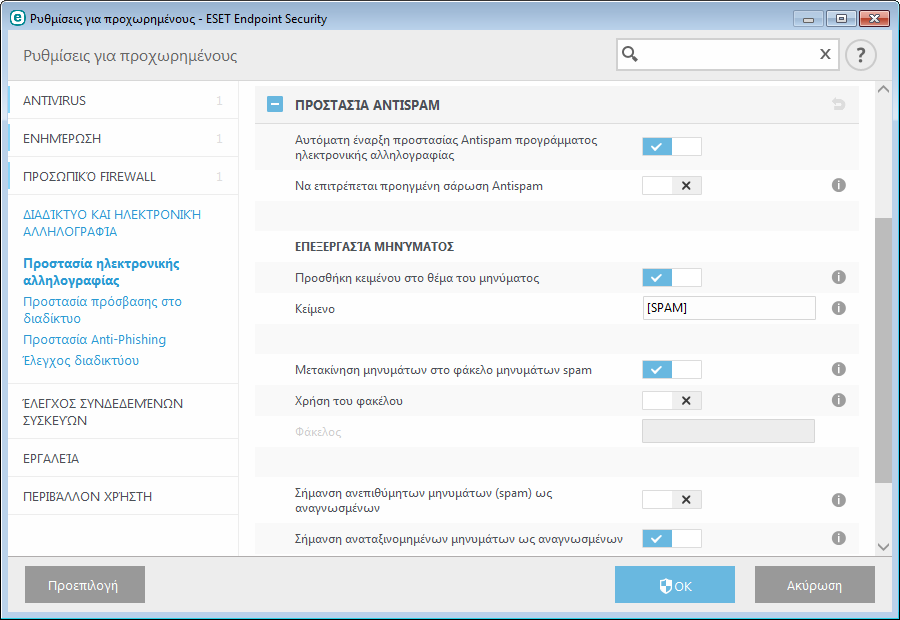Click the ESET logo in title bar

[x=18, y=18]
